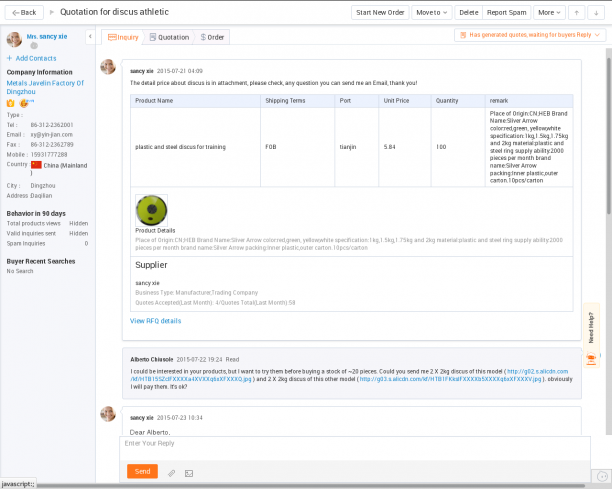The height and width of the screenshot is (489, 612).
Task: Open Metals Javelin Factory Of Dingzhou link
Action: click(45, 87)
